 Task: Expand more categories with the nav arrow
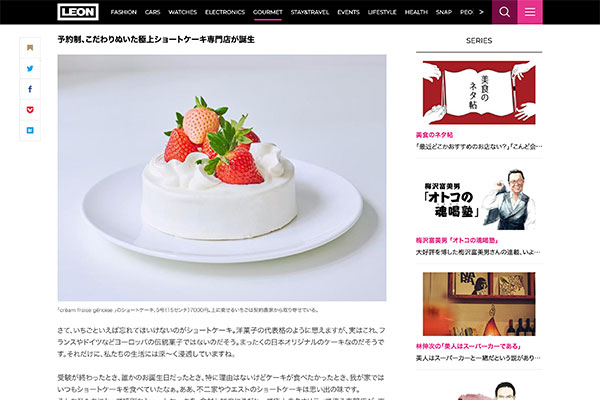pos(481,12)
